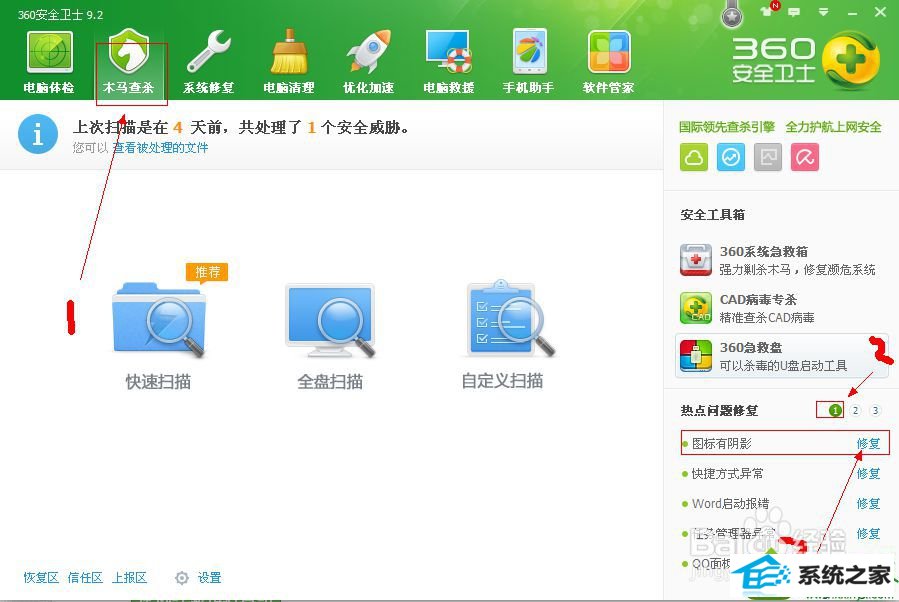
Task: Open 手机助手 phone icon
Action: click(x=529, y=52)
